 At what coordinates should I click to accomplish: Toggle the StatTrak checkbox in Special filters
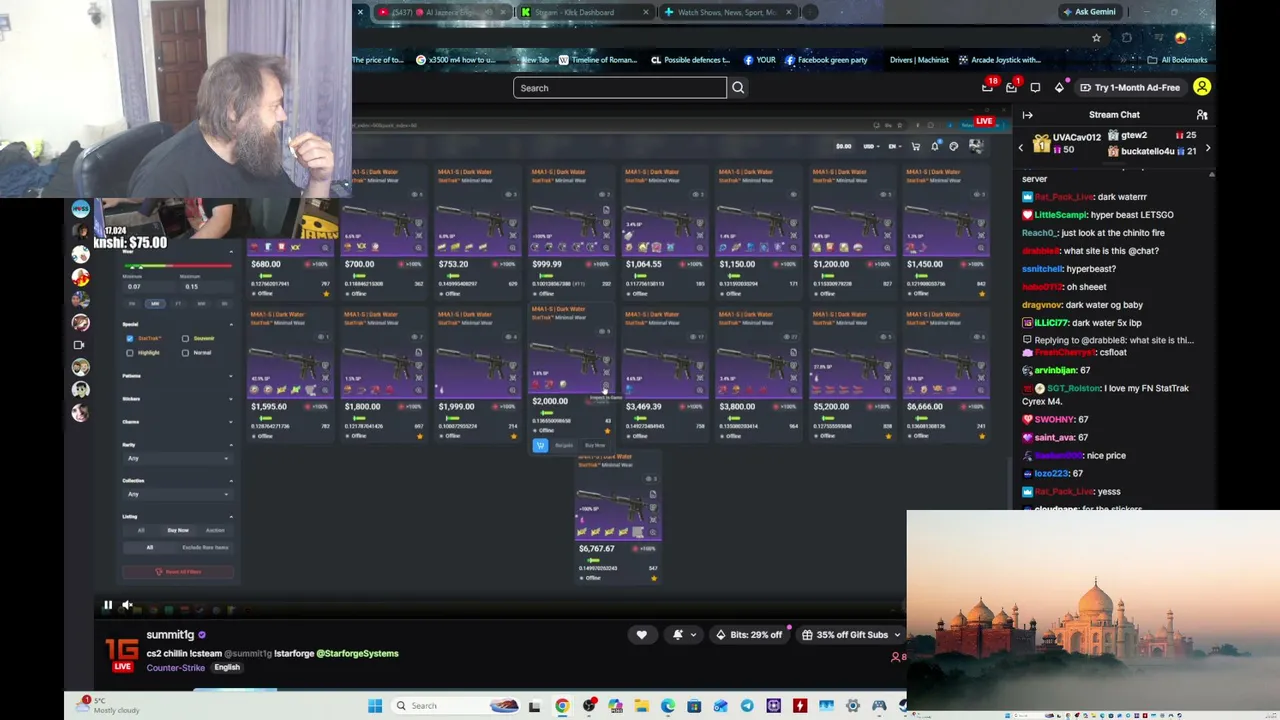(130, 339)
